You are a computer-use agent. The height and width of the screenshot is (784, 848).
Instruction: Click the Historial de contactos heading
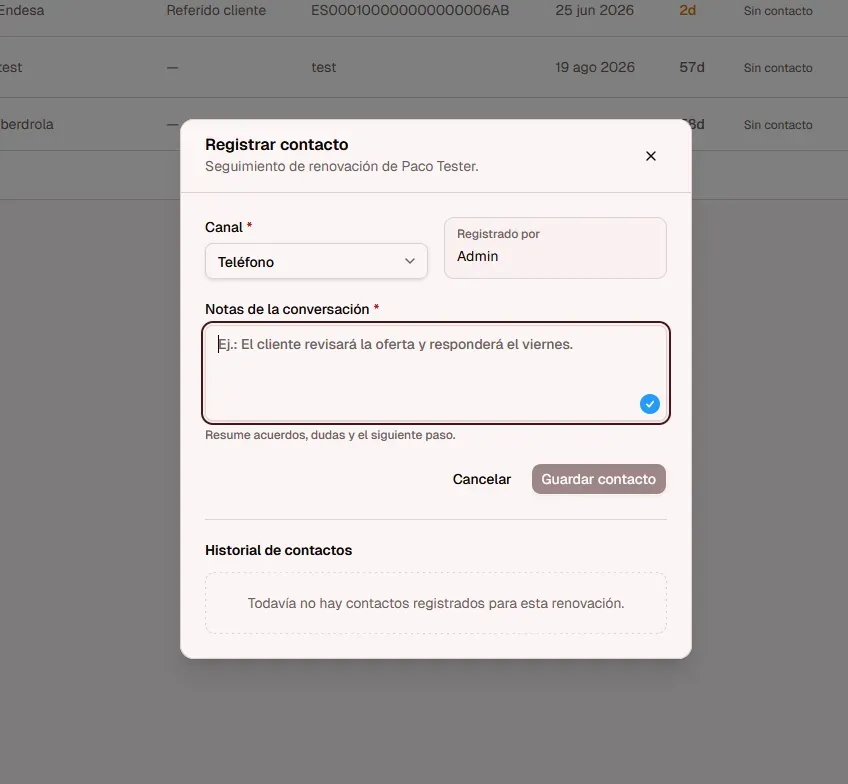coord(279,550)
